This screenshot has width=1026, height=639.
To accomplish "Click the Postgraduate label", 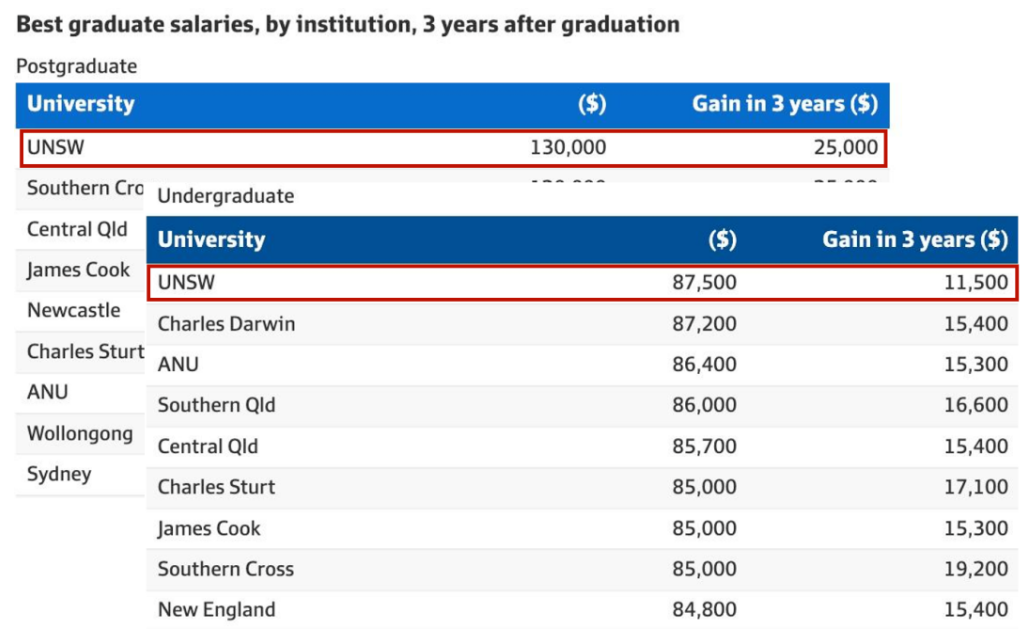I will (x=77, y=66).
